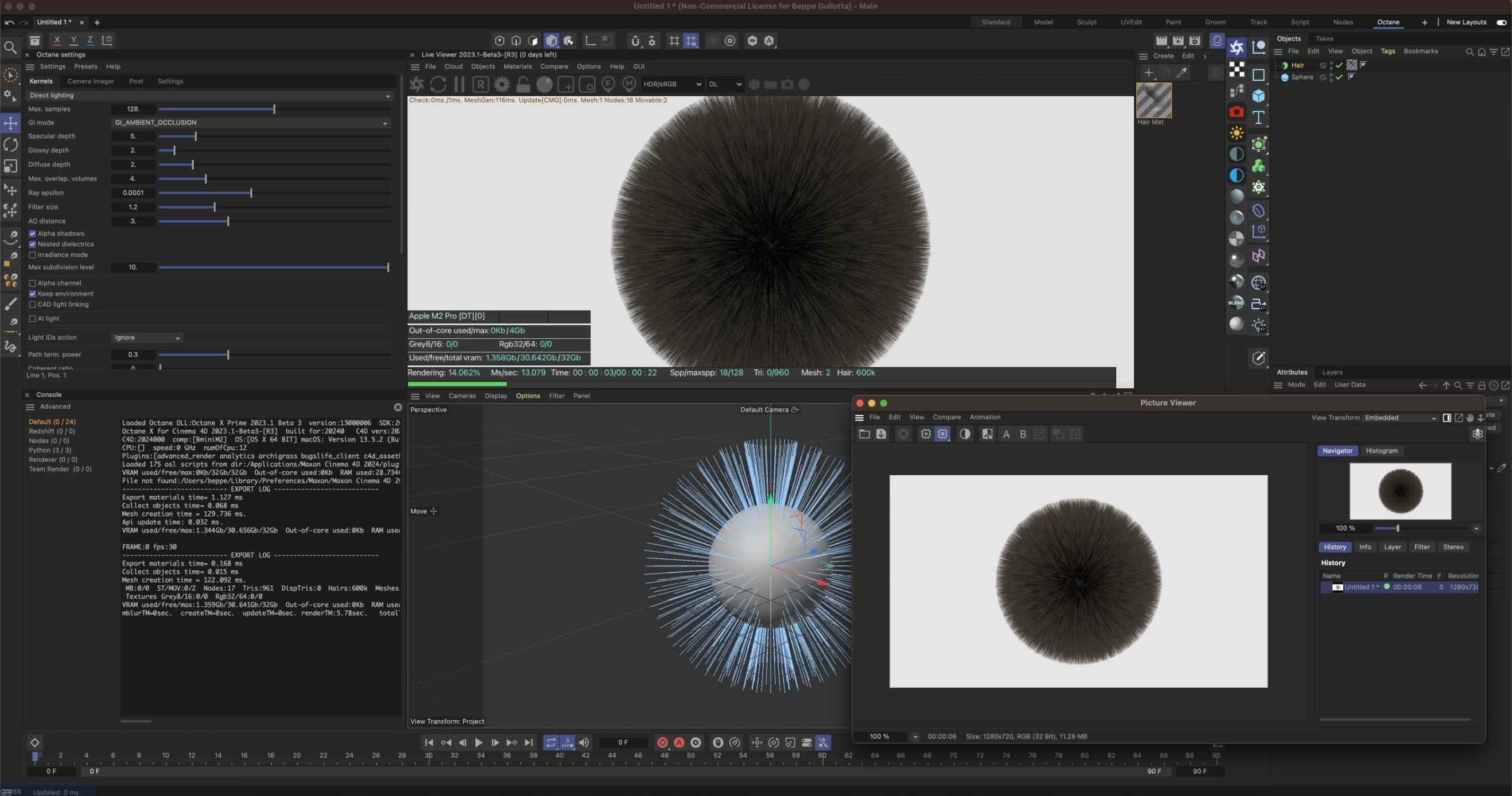The height and width of the screenshot is (796, 1512).
Task: Select the Rotate tool in left toolbar
Action: point(11,144)
